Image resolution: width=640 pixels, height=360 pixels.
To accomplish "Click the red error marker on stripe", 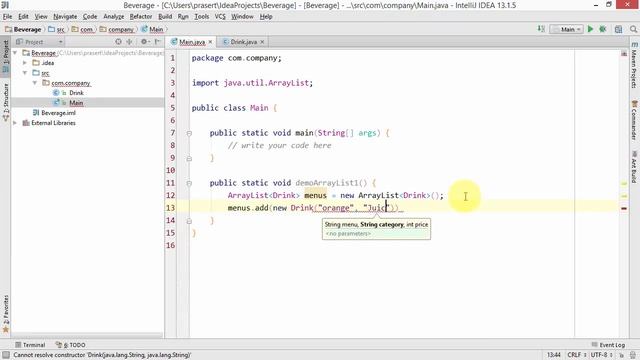I will pos(624,208).
